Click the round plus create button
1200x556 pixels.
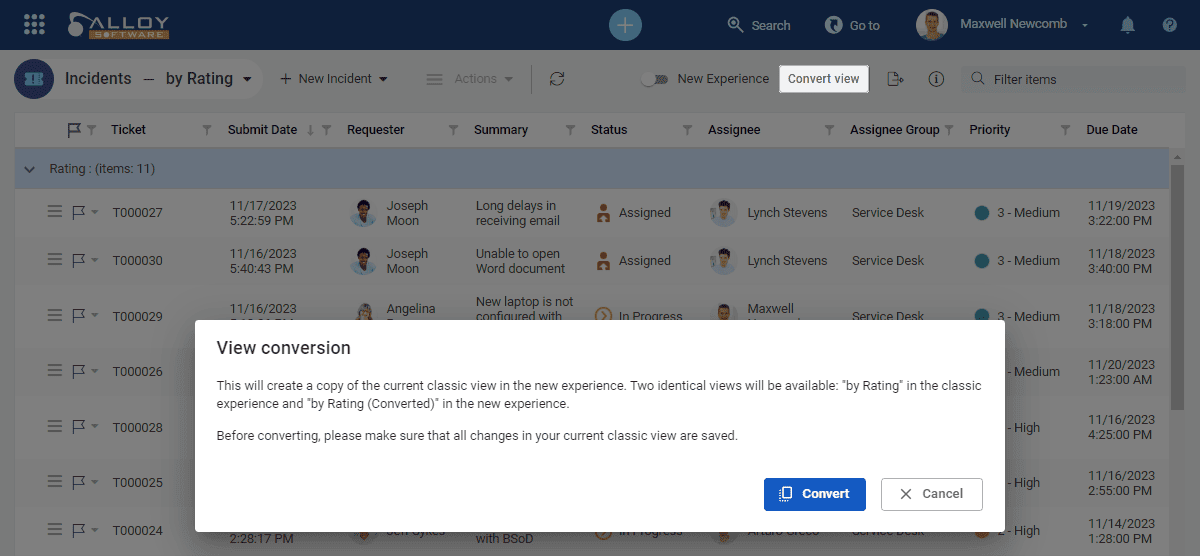[x=625, y=25]
